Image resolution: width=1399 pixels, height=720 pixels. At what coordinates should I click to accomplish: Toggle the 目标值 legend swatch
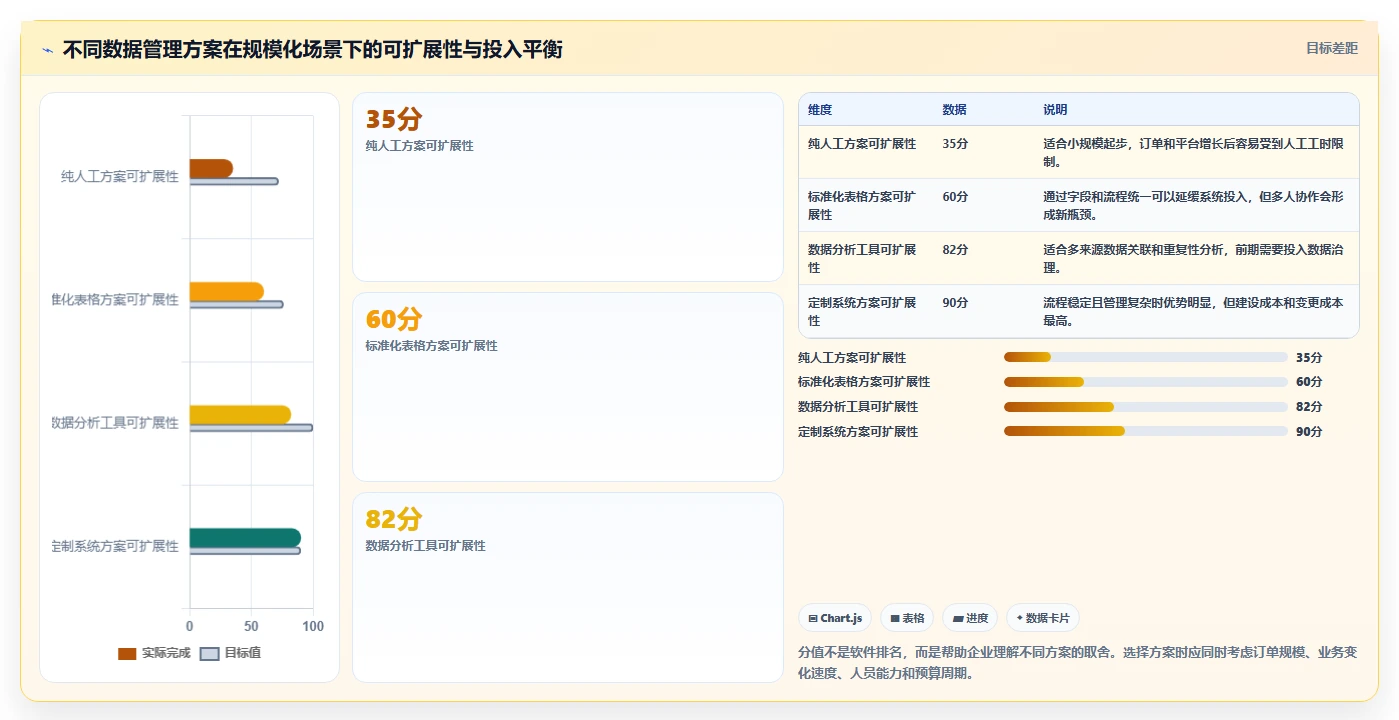point(209,653)
